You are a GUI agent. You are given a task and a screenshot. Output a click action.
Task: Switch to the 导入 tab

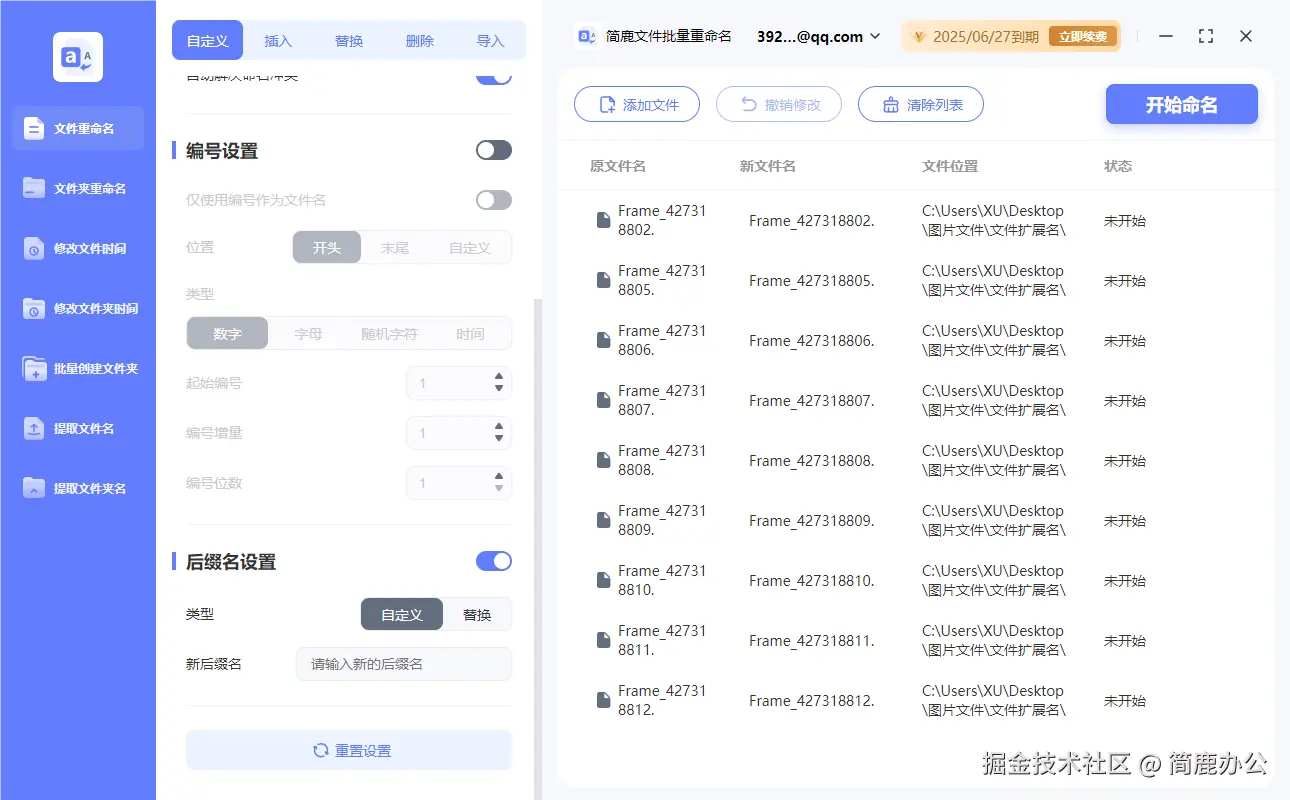(x=490, y=41)
